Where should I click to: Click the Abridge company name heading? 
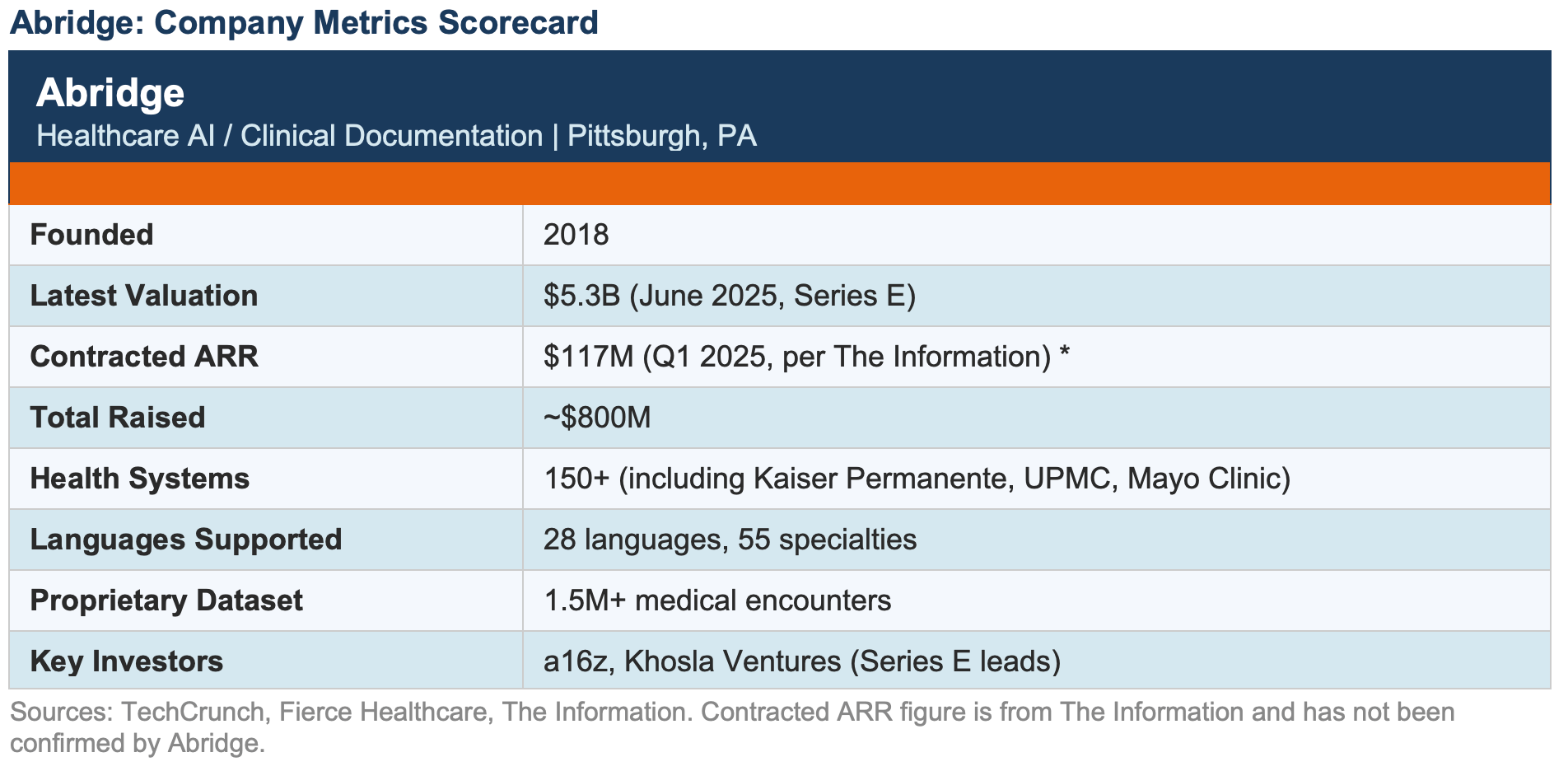(110, 92)
